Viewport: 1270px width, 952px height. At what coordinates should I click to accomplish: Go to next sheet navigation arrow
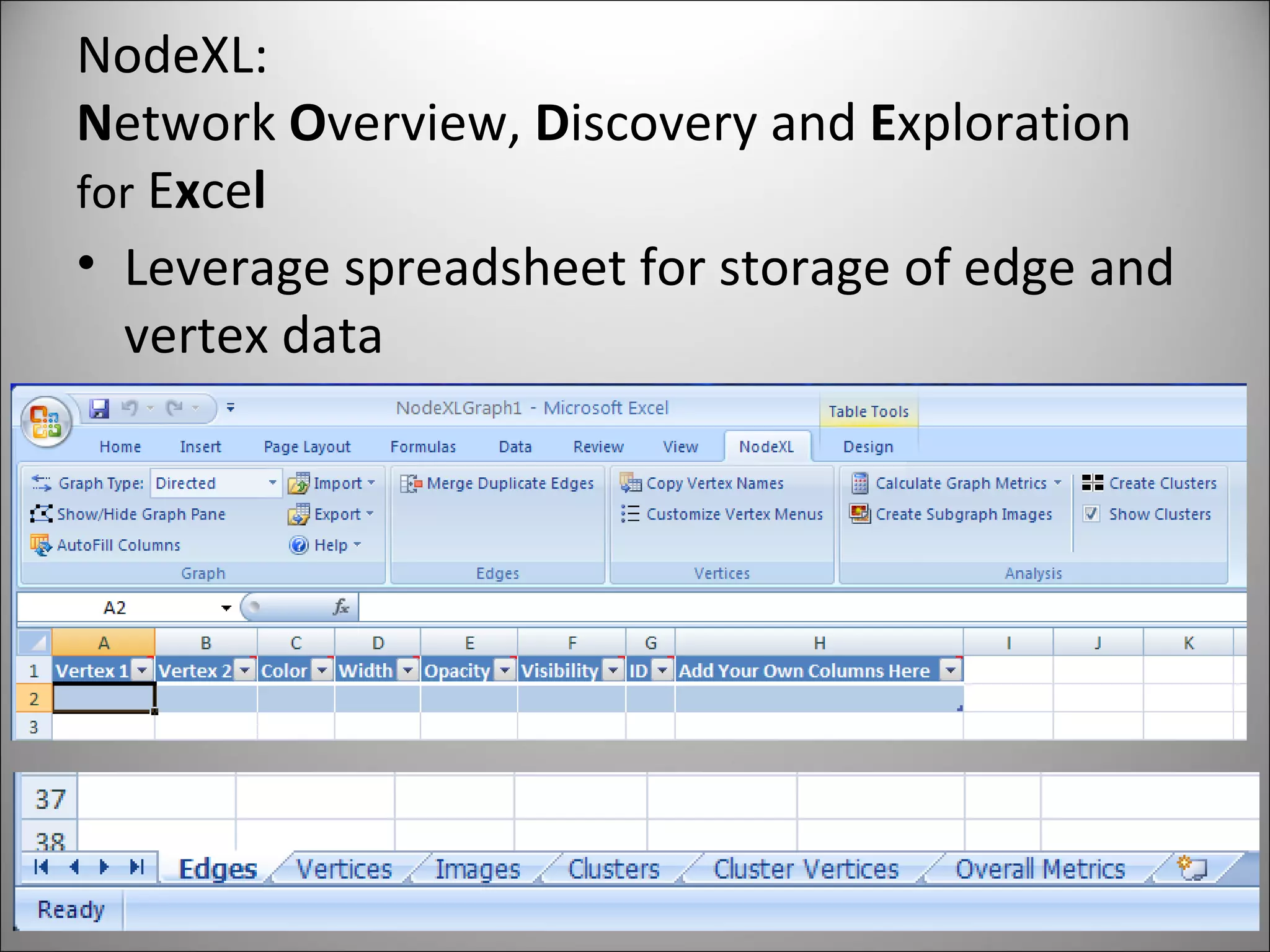[x=104, y=867]
